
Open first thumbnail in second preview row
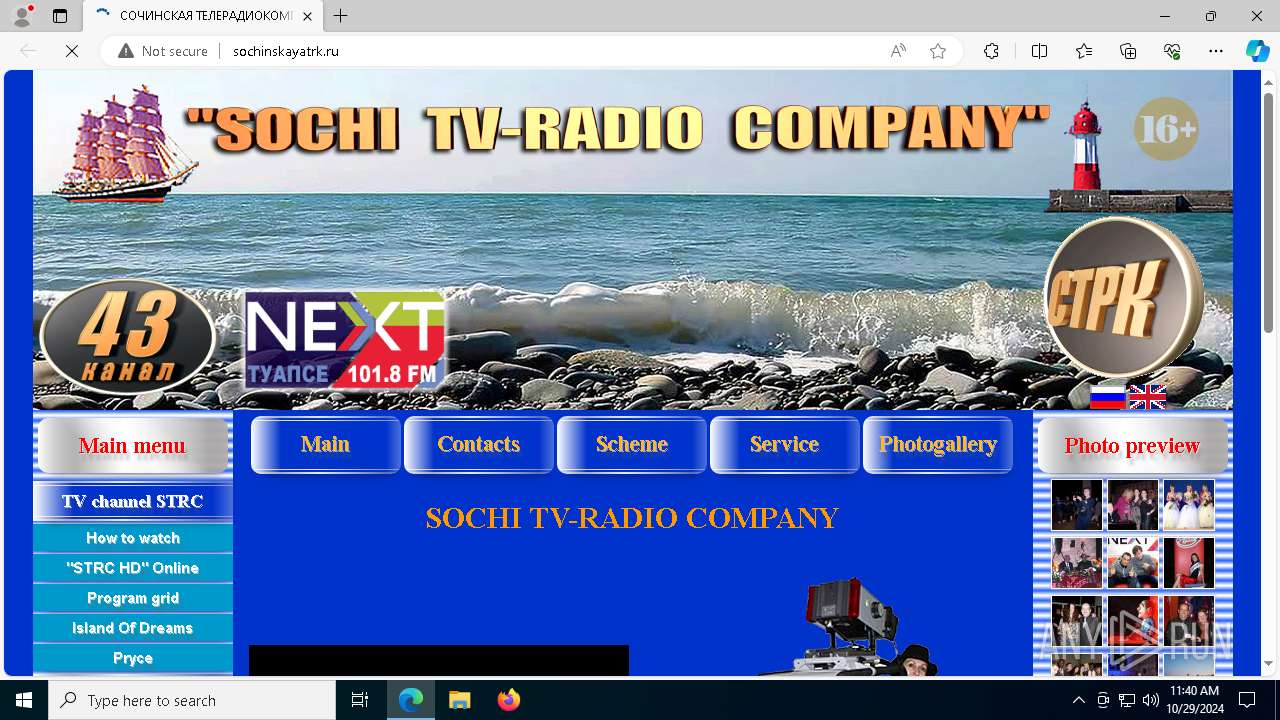pyautogui.click(x=1077, y=563)
